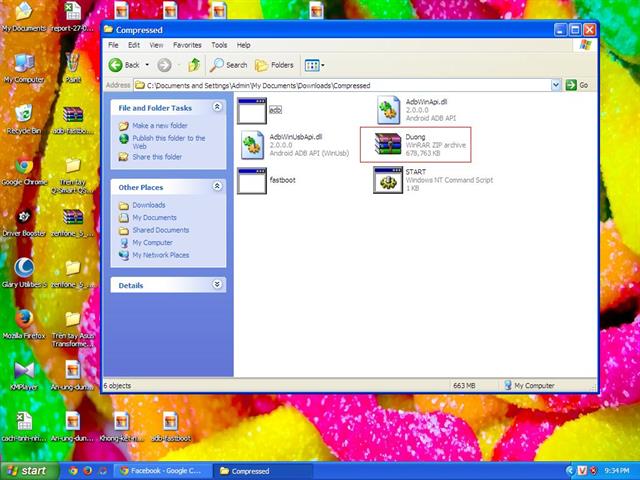Click the red V system tray icon
This screenshot has height=480, width=640.
click(582, 471)
